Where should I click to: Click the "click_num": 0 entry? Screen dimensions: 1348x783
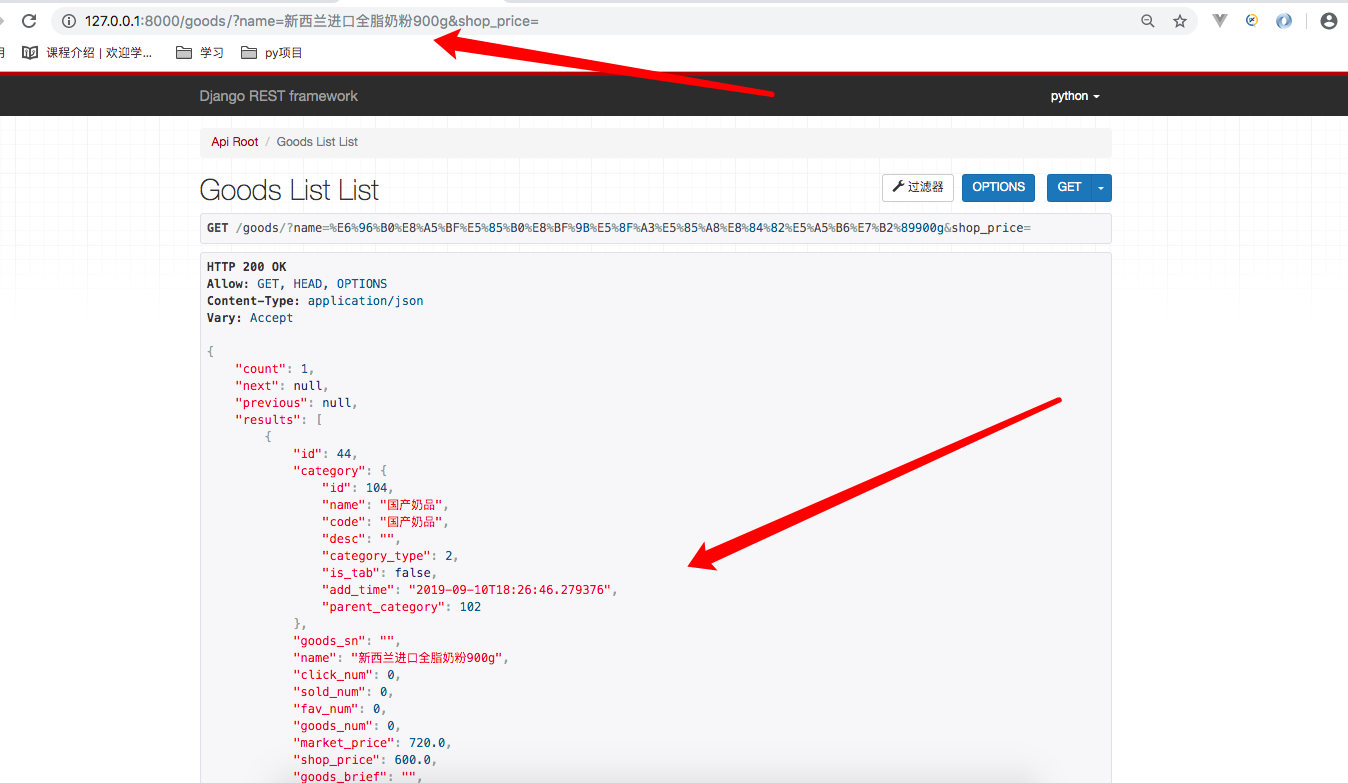pyautogui.click(x=347, y=675)
